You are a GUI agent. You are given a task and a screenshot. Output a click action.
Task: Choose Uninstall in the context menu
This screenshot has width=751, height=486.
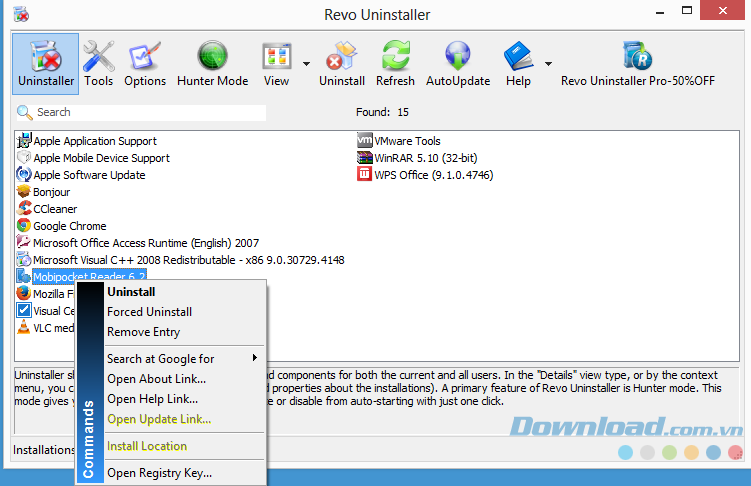pyautogui.click(x=131, y=292)
